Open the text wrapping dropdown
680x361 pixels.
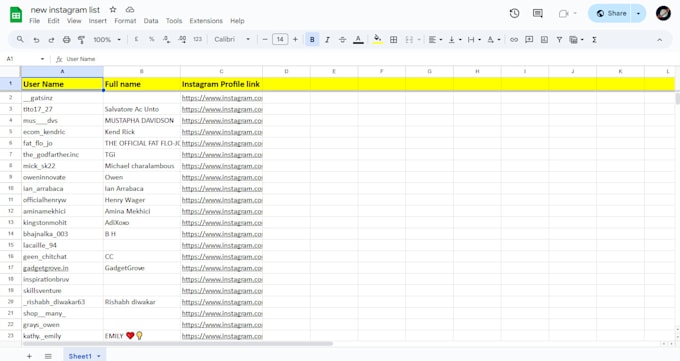474,39
